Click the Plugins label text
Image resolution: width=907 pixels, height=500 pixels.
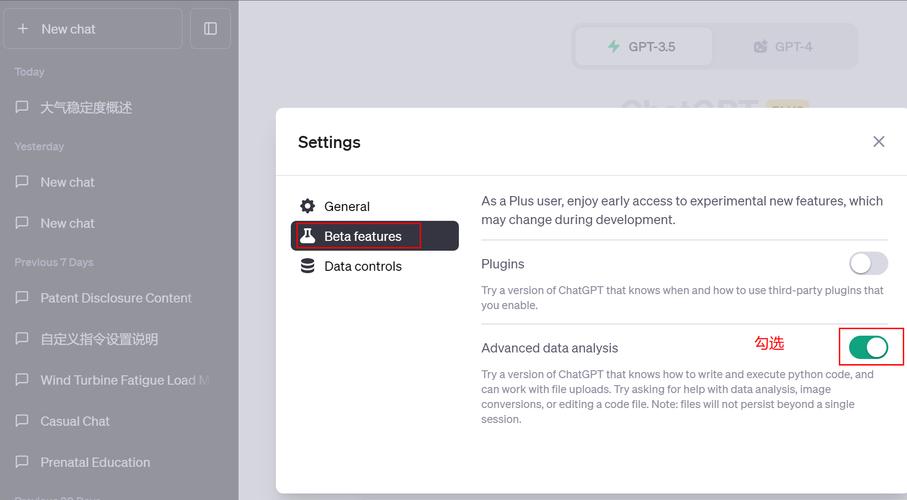click(x=503, y=264)
